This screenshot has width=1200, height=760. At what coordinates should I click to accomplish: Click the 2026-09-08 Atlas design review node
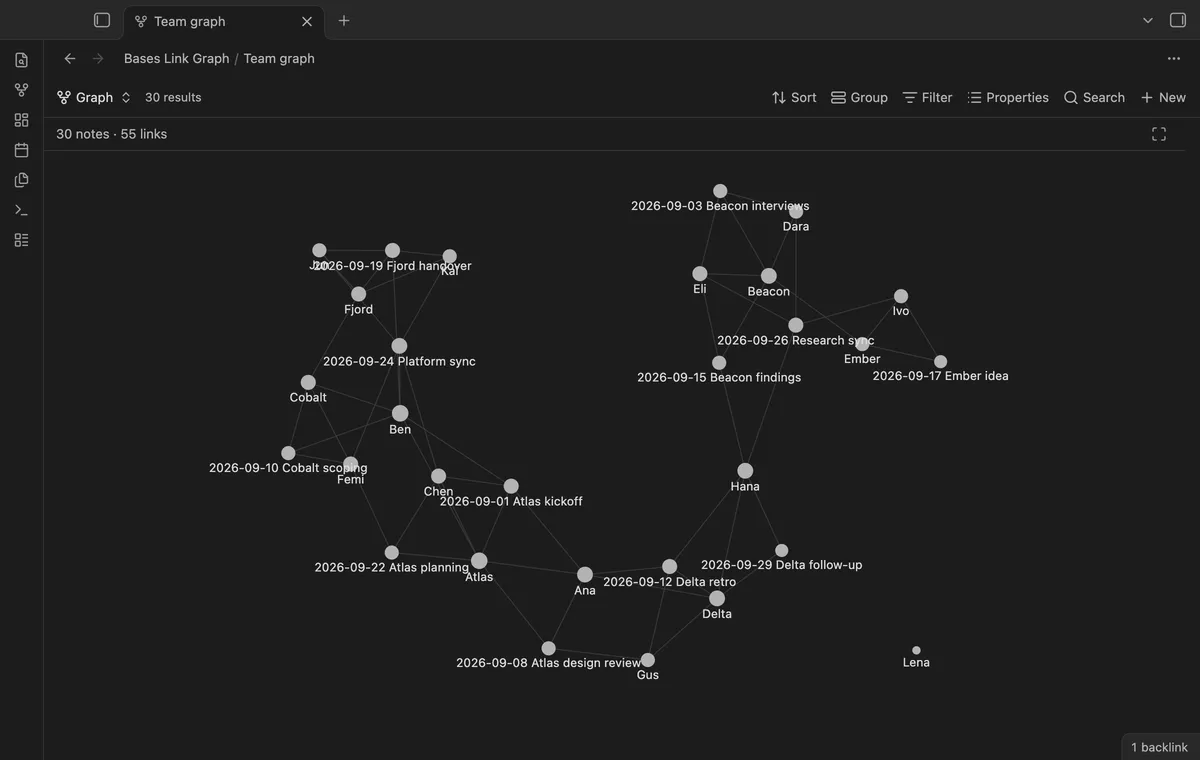[548, 648]
